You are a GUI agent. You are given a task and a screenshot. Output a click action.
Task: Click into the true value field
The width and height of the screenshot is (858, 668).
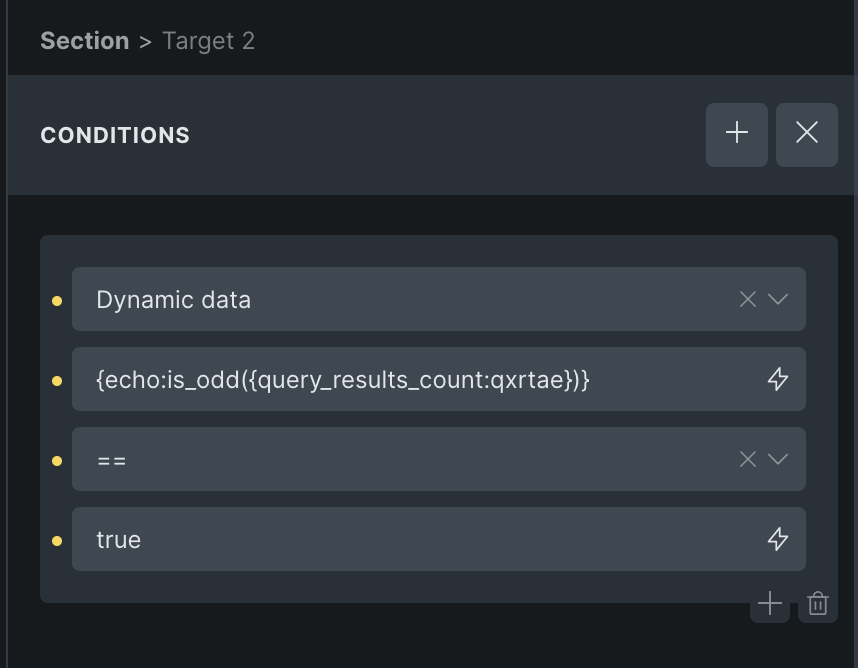[400, 539]
